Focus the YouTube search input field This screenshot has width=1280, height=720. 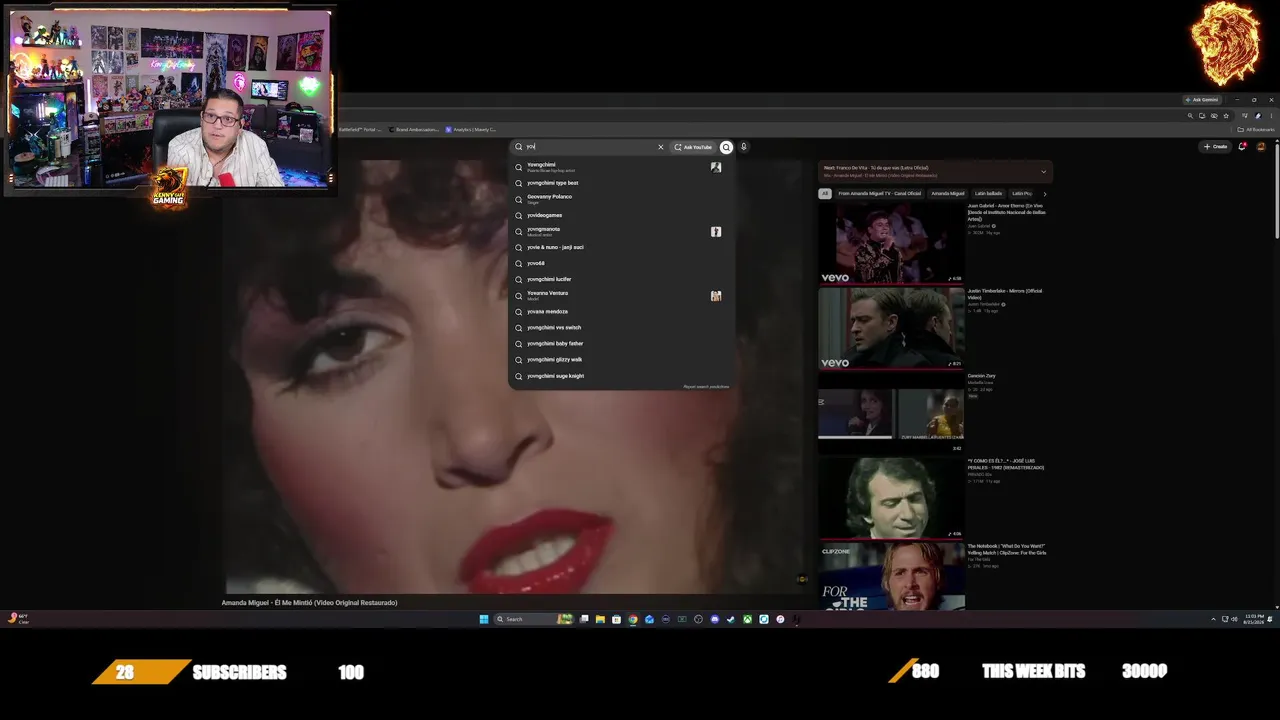(x=588, y=147)
